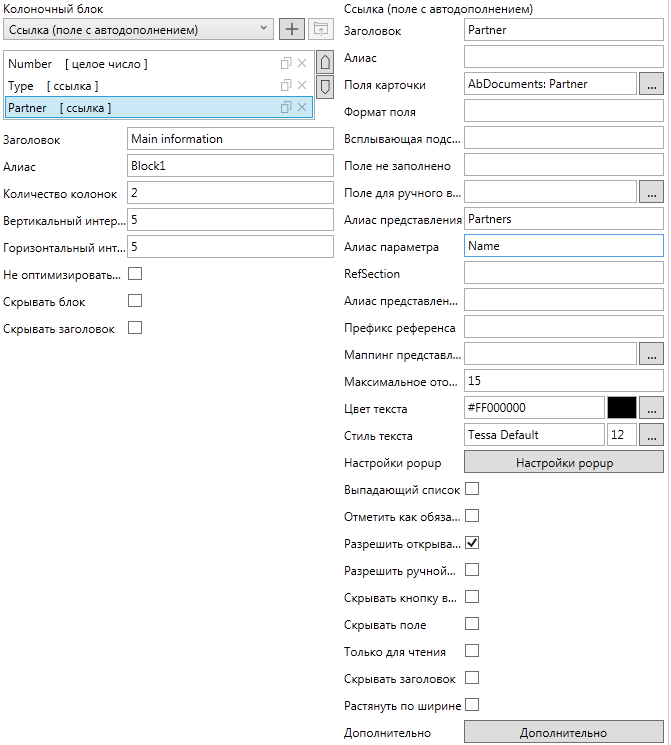Click the 'Дополнительно' button
This screenshot has height=745, width=671.
[x=564, y=733]
